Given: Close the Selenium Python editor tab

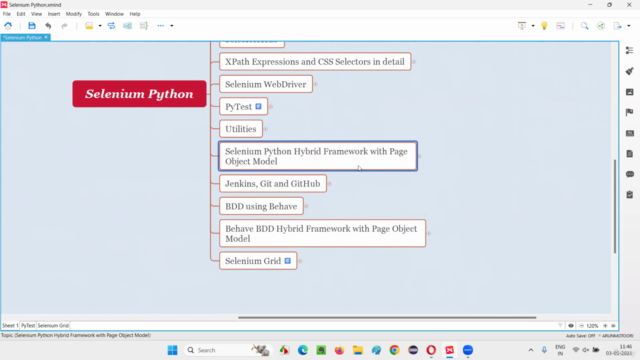Looking at the screenshot, I should (46, 37).
